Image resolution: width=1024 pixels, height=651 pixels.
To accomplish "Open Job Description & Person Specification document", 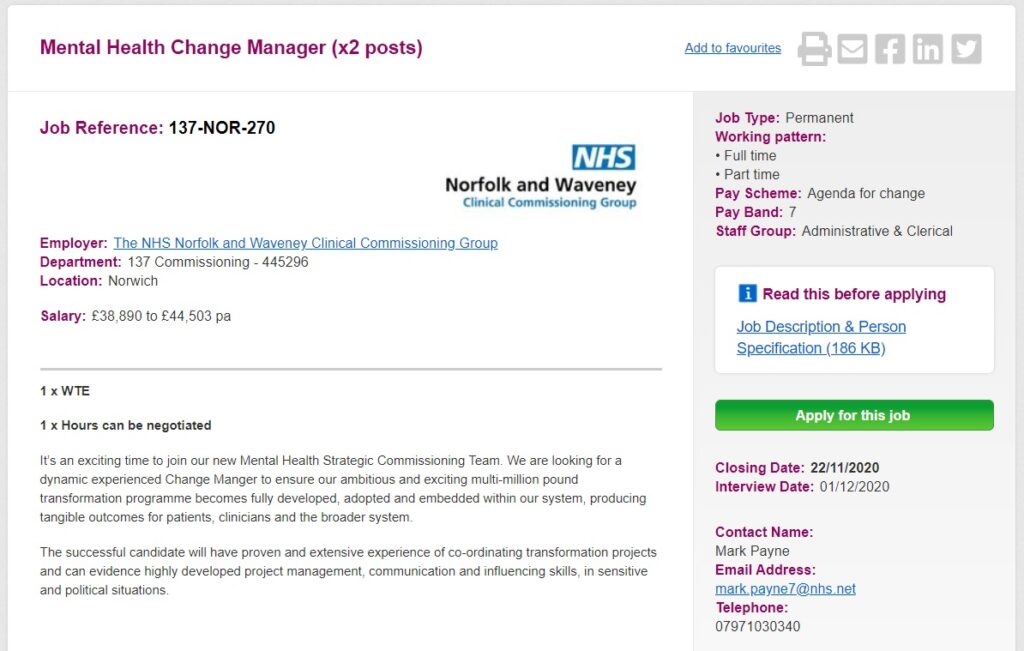I will [821, 337].
